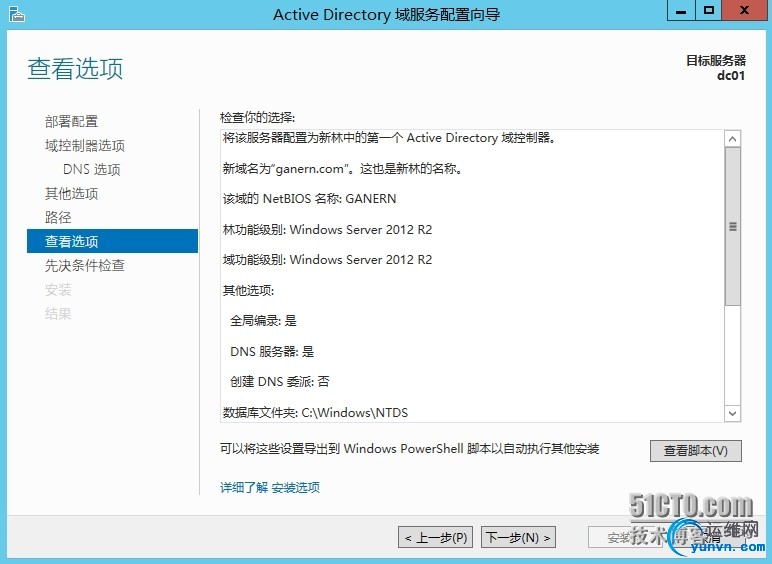Open the 详细了解 安装选项 link
This screenshot has width=772, height=564.
click(x=270, y=488)
